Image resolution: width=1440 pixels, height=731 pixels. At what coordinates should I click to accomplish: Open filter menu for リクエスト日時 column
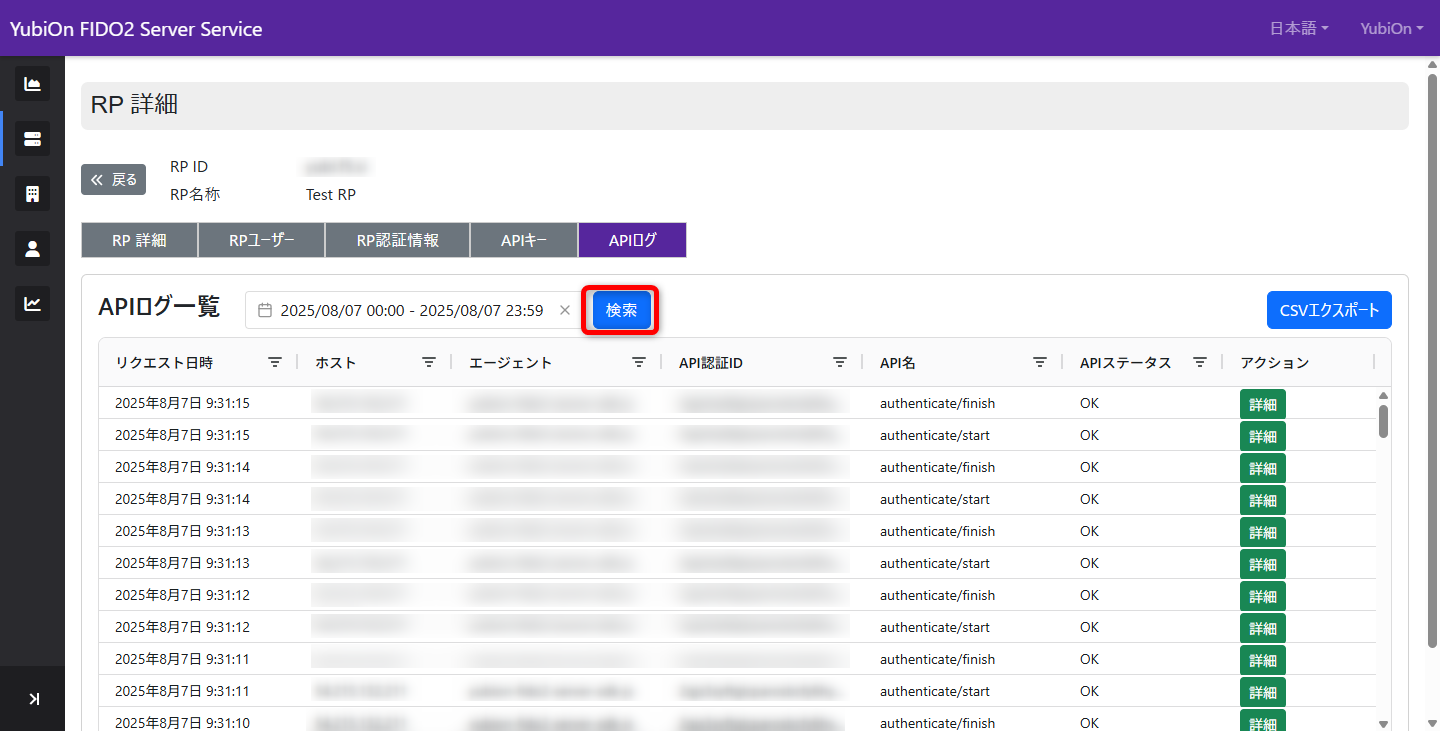(275, 363)
